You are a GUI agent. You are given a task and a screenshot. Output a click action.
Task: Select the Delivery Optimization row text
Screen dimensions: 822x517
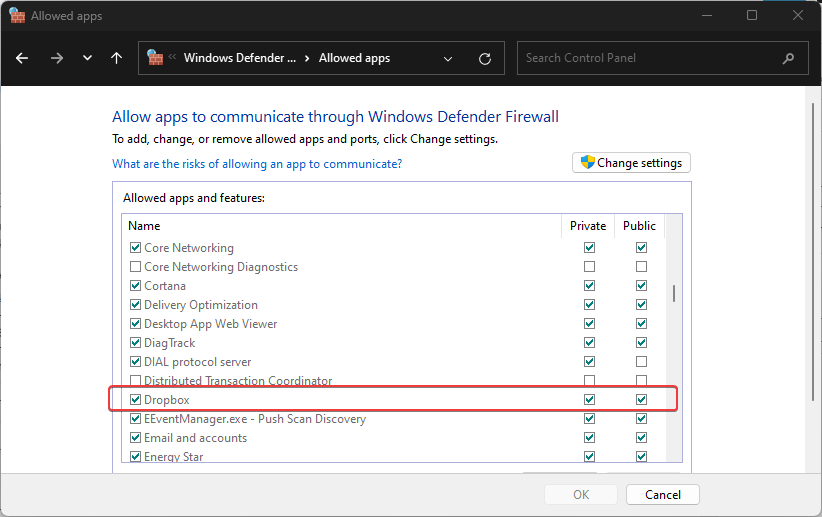coord(201,305)
